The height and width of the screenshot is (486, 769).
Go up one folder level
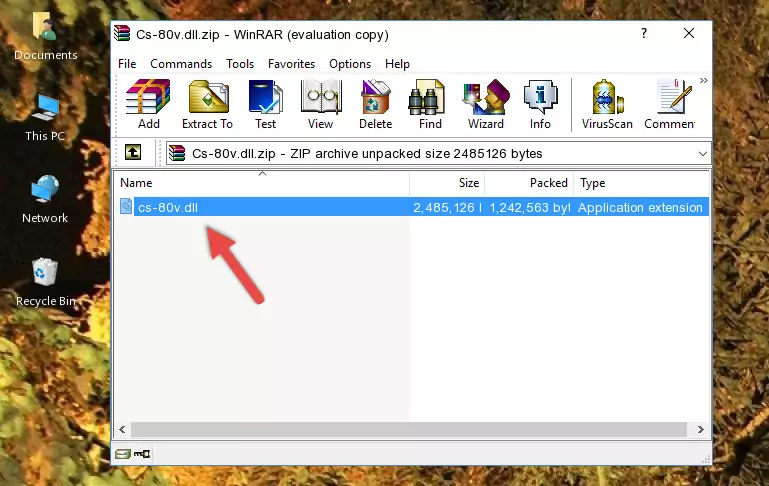click(133, 153)
